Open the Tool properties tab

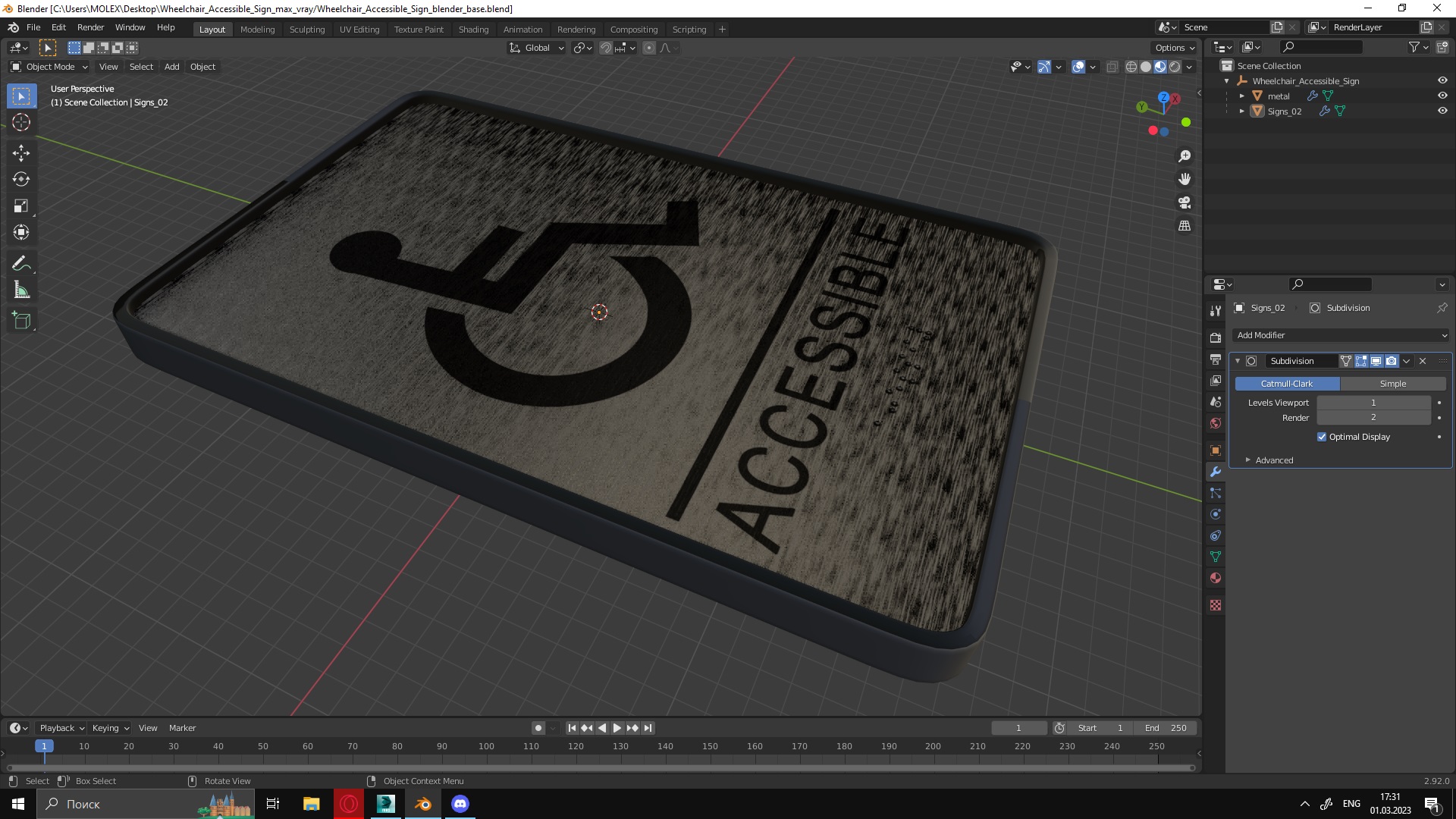[1216, 311]
